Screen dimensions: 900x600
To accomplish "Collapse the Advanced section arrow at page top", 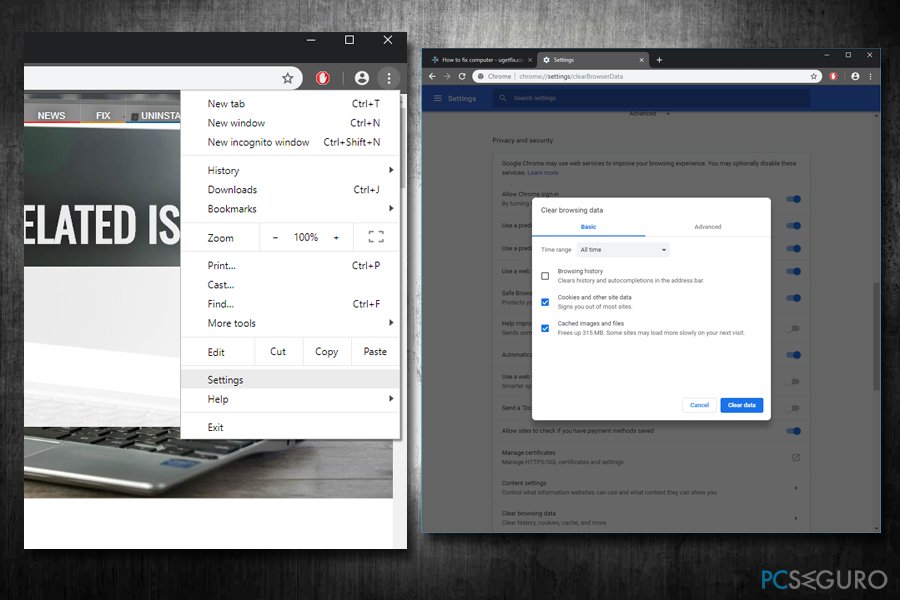I will point(668,114).
